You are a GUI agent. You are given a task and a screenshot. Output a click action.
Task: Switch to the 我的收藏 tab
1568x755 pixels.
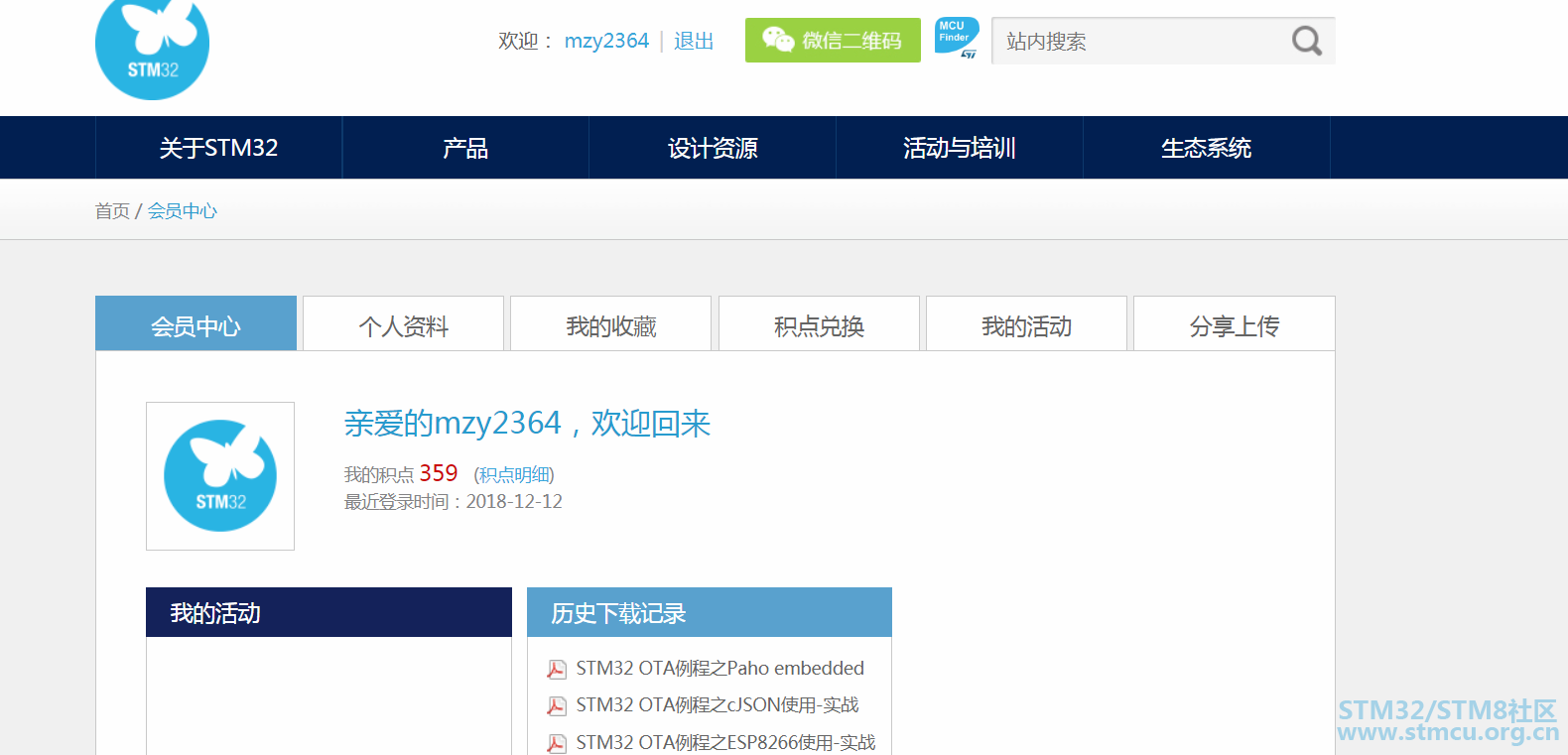[611, 323]
